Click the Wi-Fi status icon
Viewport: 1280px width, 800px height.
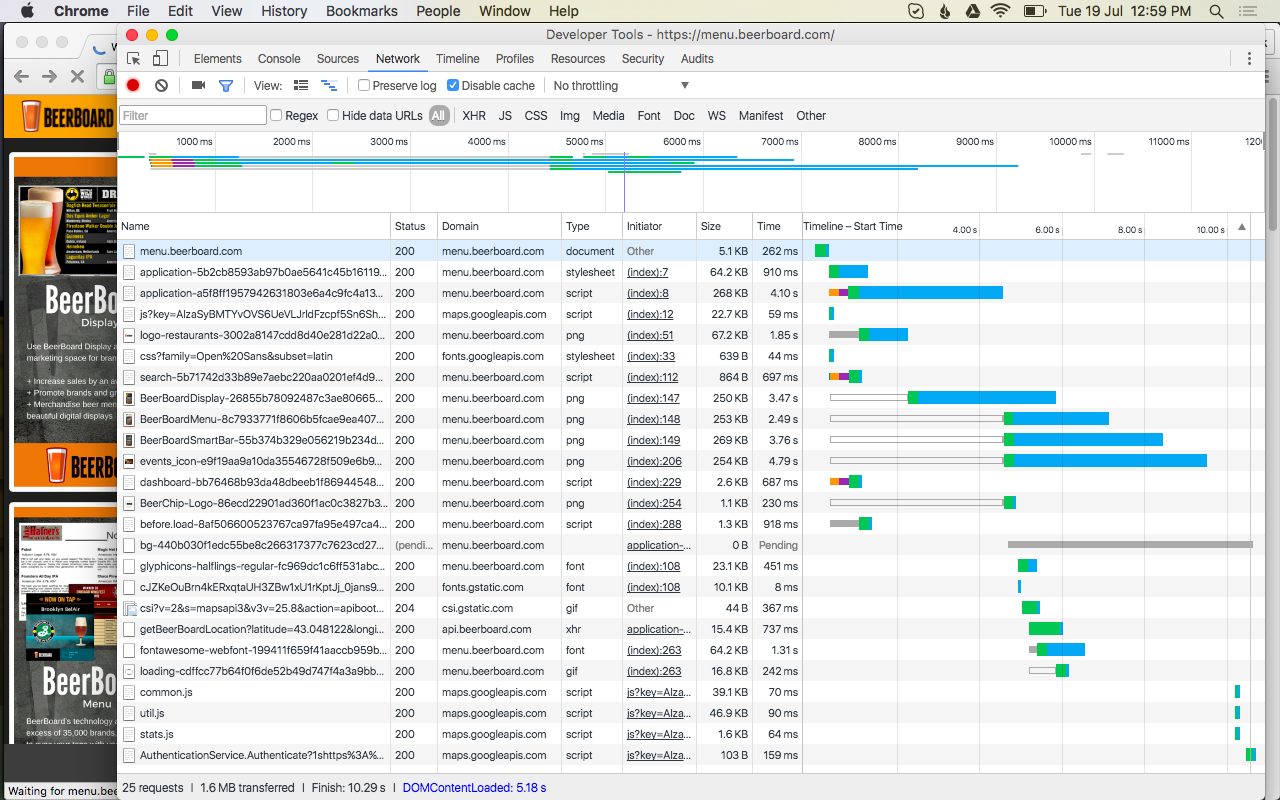point(1000,11)
